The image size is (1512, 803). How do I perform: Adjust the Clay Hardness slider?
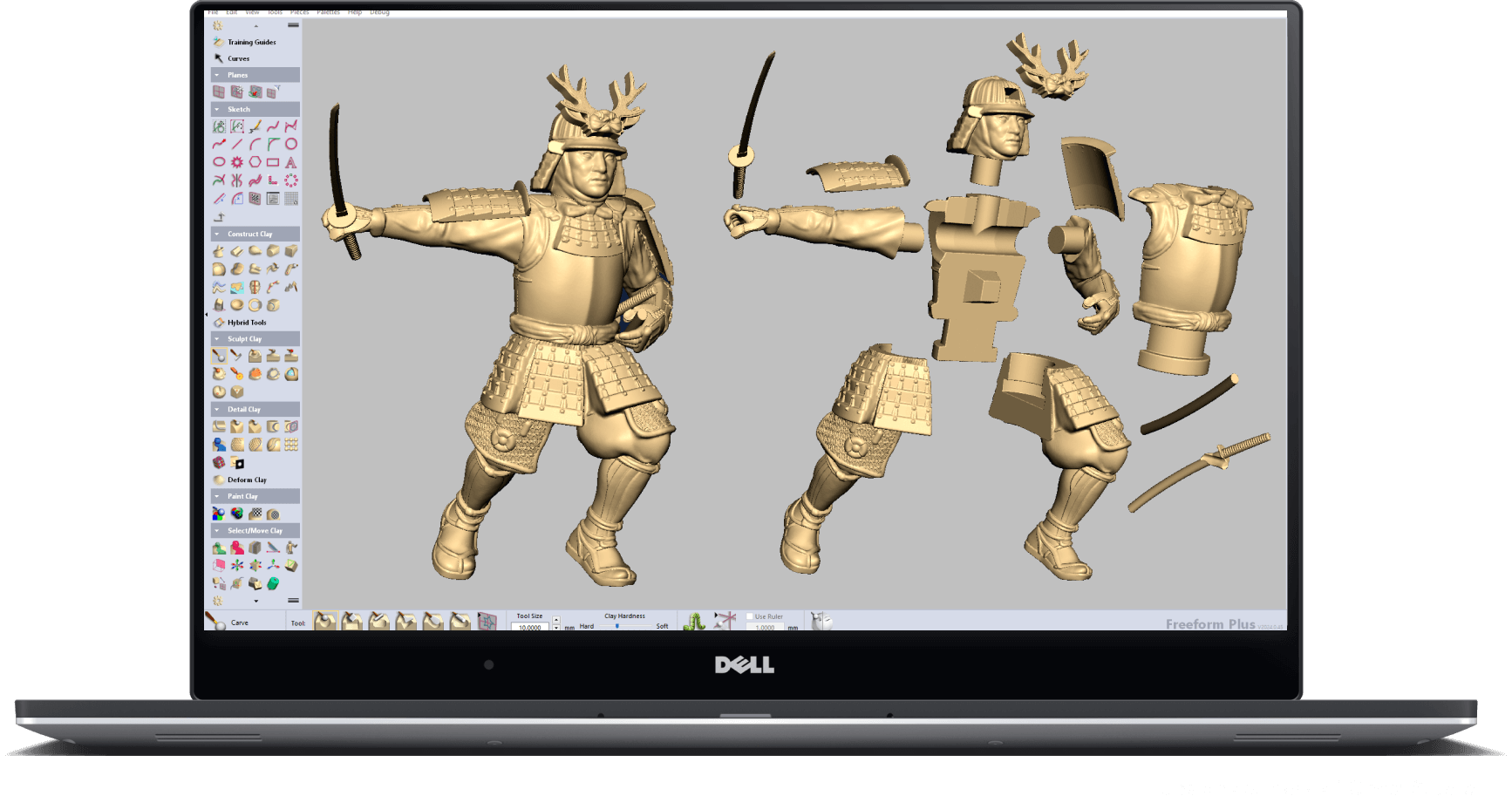[x=617, y=626]
